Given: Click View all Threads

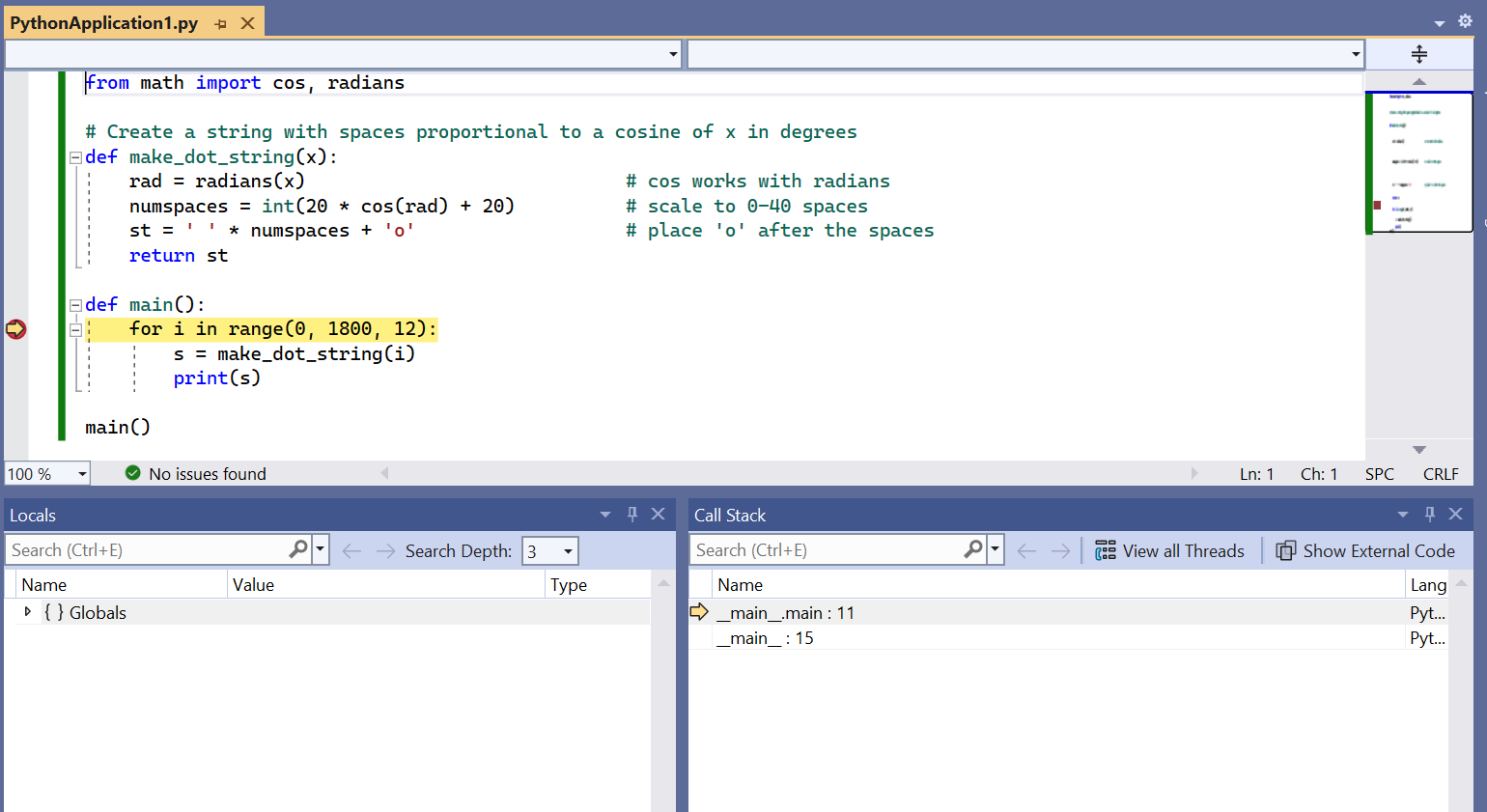Looking at the screenshot, I should click(x=1169, y=550).
